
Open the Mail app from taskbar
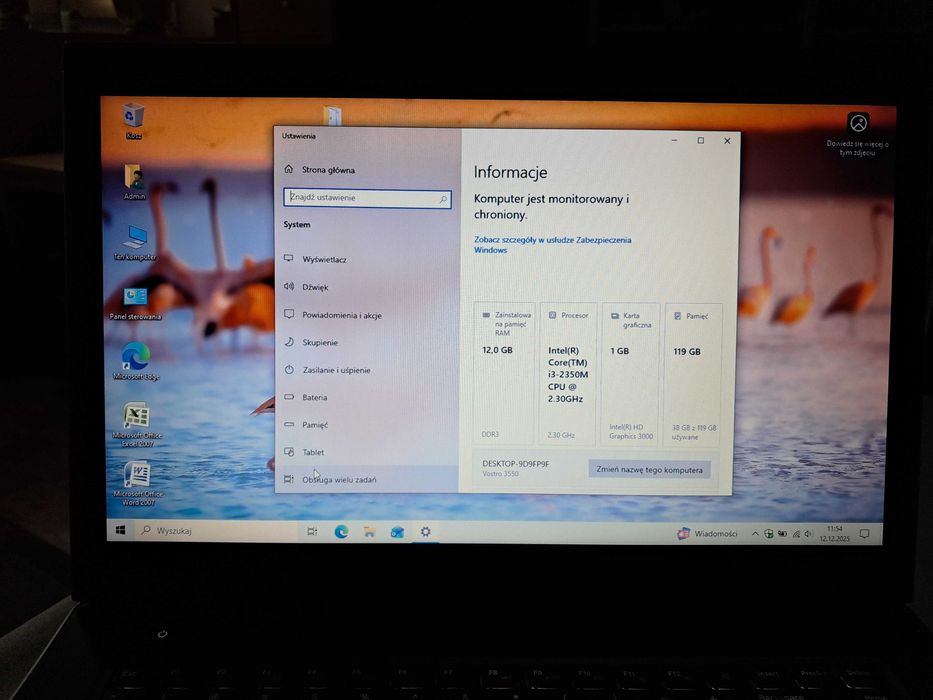tap(397, 532)
